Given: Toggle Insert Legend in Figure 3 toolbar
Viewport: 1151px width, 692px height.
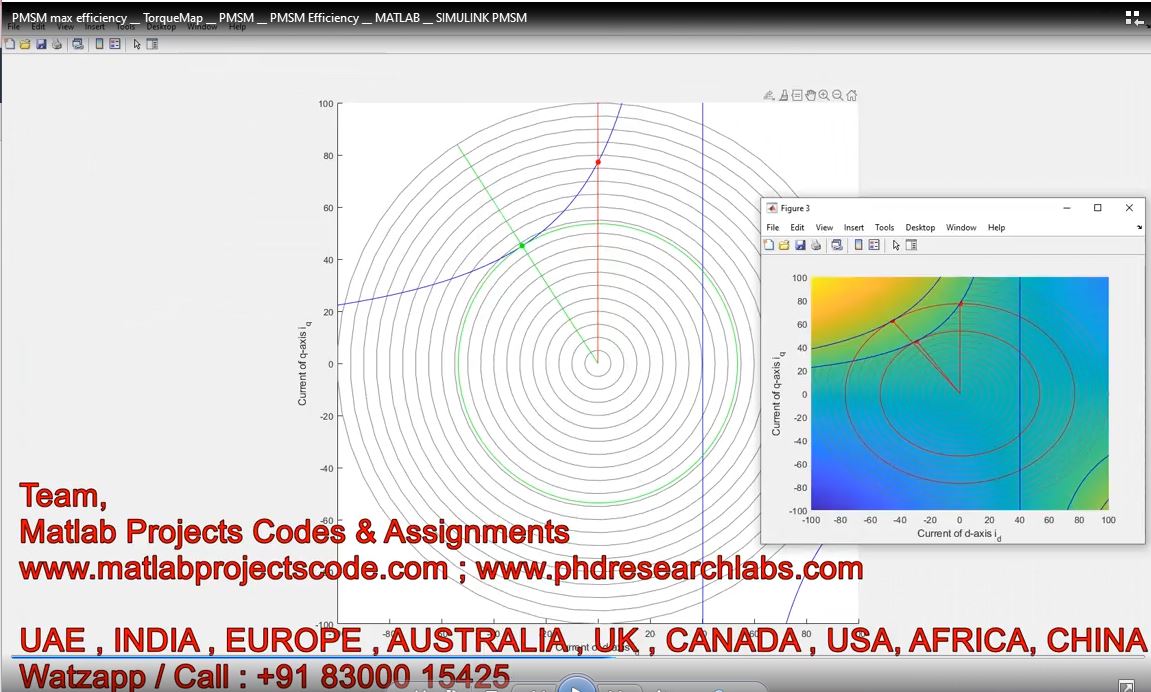Looking at the screenshot, I should (x=874, y=245).
